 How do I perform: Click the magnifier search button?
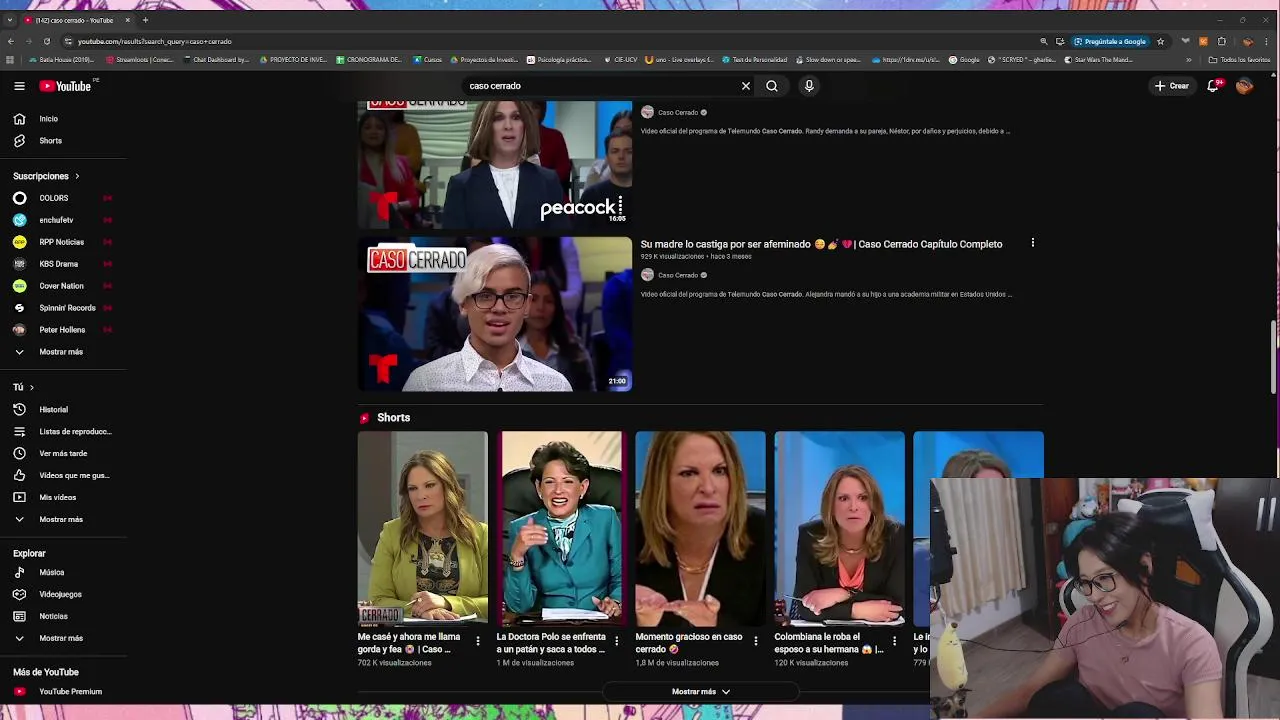pos(772,86)
